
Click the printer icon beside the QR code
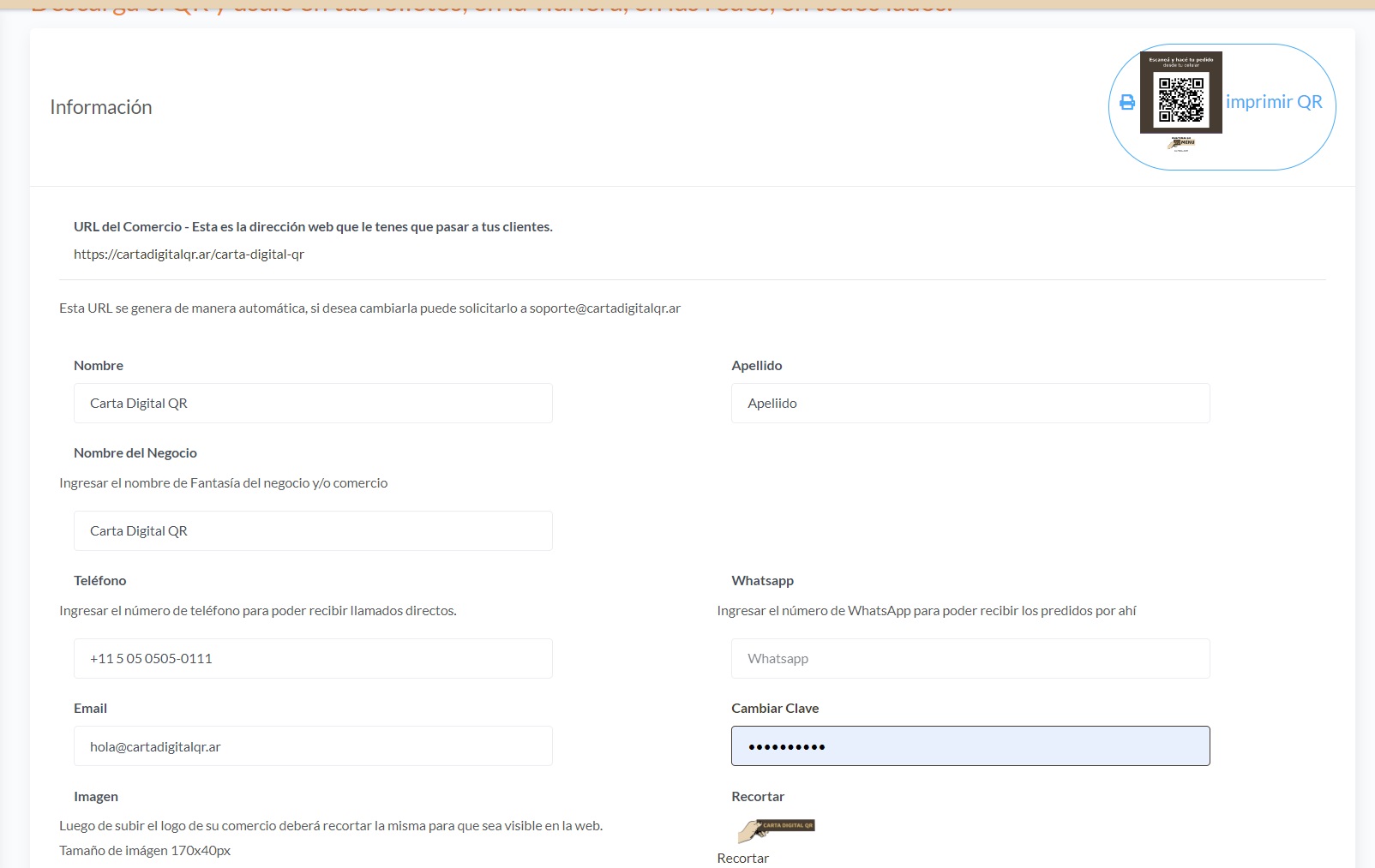(x=1127, y=102)
